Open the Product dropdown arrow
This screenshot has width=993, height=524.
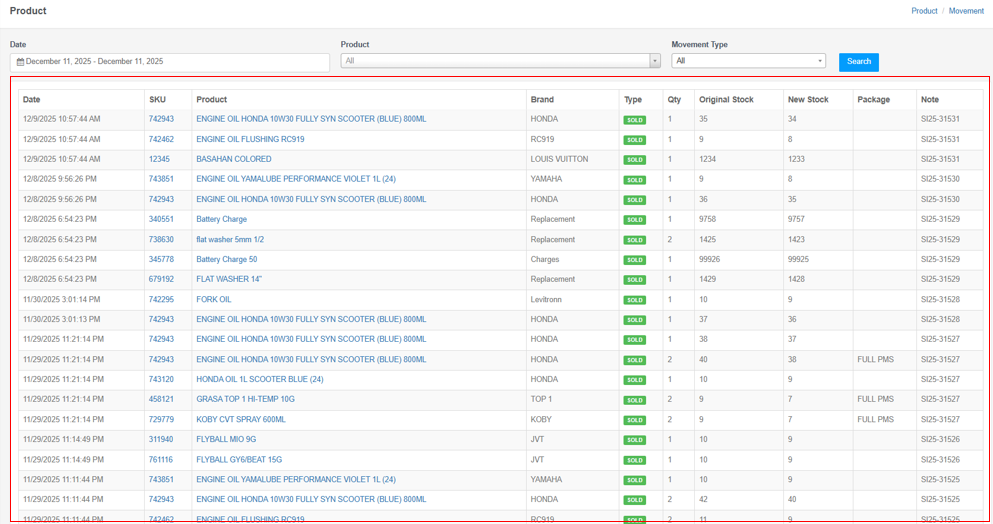[655, 61]
